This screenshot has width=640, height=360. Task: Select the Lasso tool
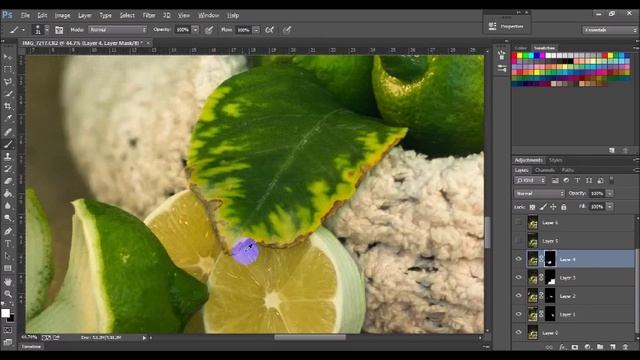tap(8, 81)
